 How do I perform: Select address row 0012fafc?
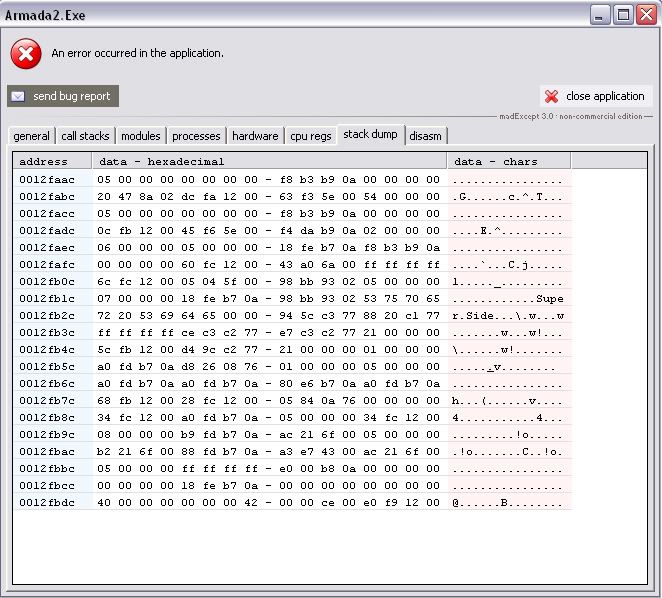(x=293, y=264)
